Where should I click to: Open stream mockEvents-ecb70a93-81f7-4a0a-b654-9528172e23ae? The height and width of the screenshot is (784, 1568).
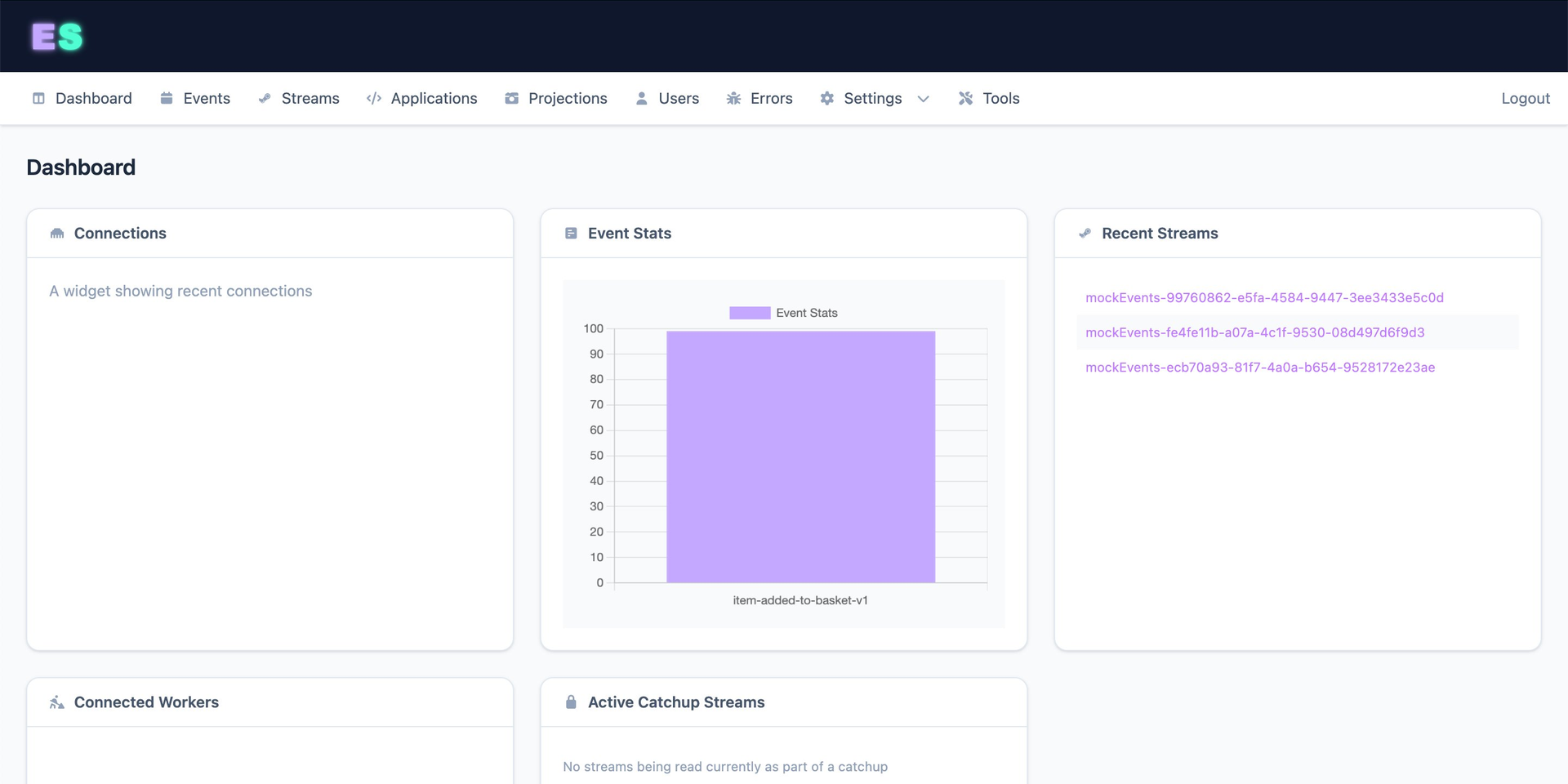pyautogui.click(x=1260, y=367)
